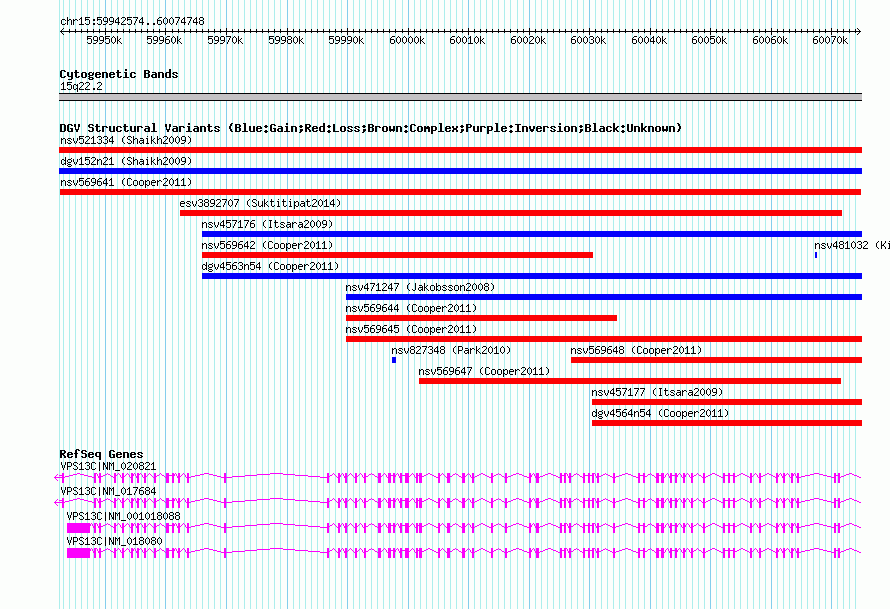This screenshot has height=609, width=890.
Task: Select the dgv4564n54 (Cooper2011) red bar
Action: [x=727, y=423]
